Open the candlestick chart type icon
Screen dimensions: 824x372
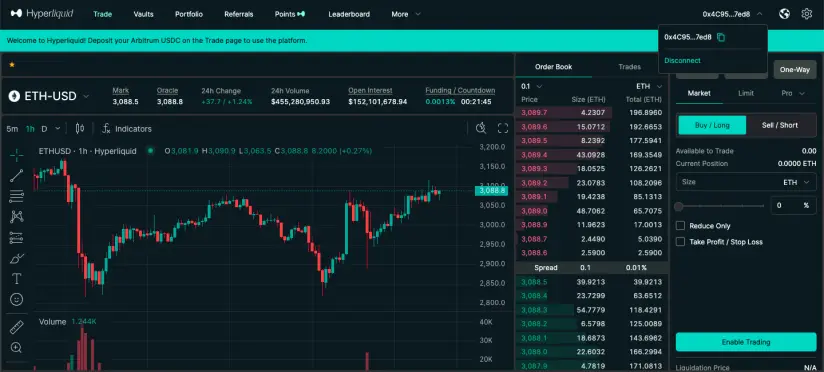click(x=80, y=129)
